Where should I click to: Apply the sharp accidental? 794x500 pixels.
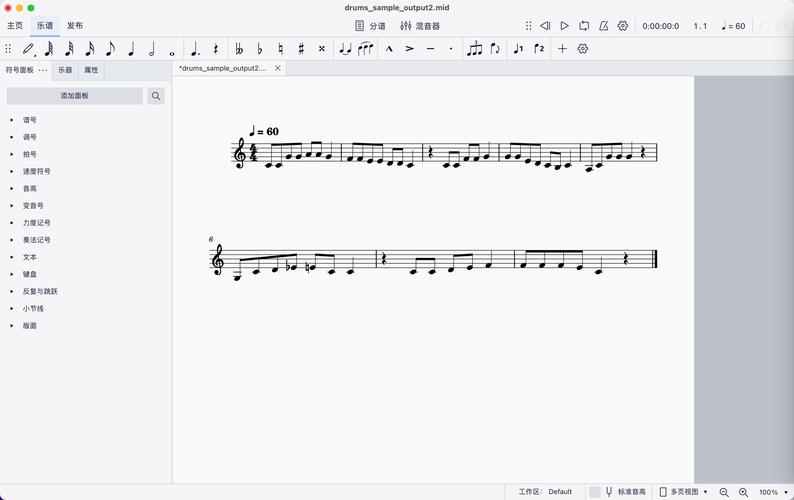click(x=301, y=49)
